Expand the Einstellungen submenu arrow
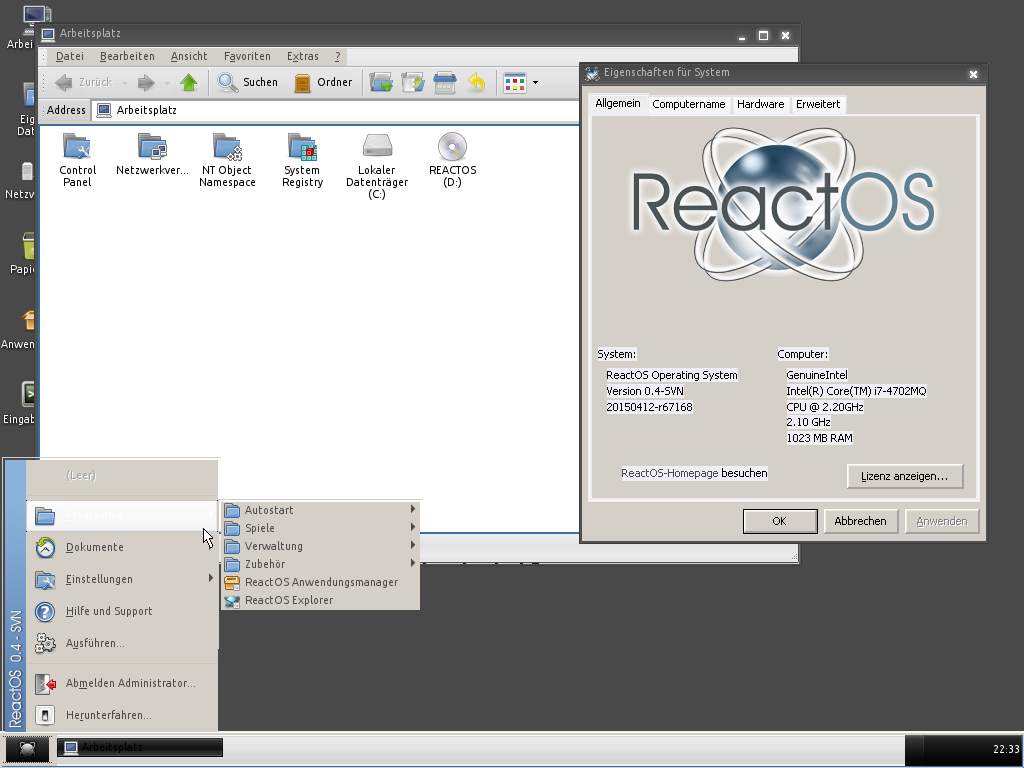 point(210,578)
